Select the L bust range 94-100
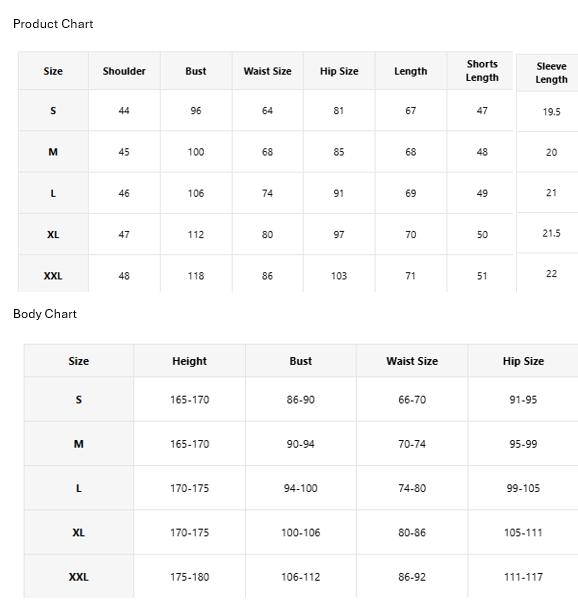578x602 pixels. [301, 488]
